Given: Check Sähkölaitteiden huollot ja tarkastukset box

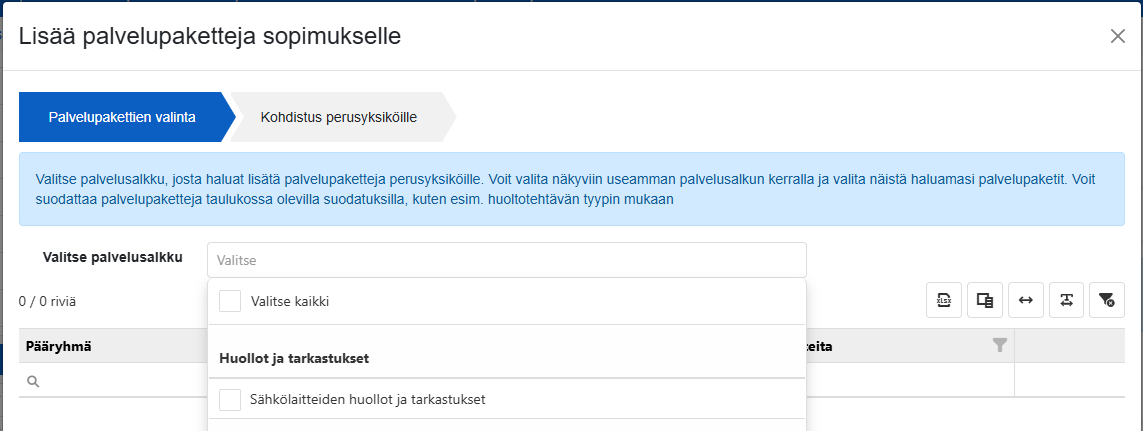Looking at the screenshot, I should tap(230, 400).
